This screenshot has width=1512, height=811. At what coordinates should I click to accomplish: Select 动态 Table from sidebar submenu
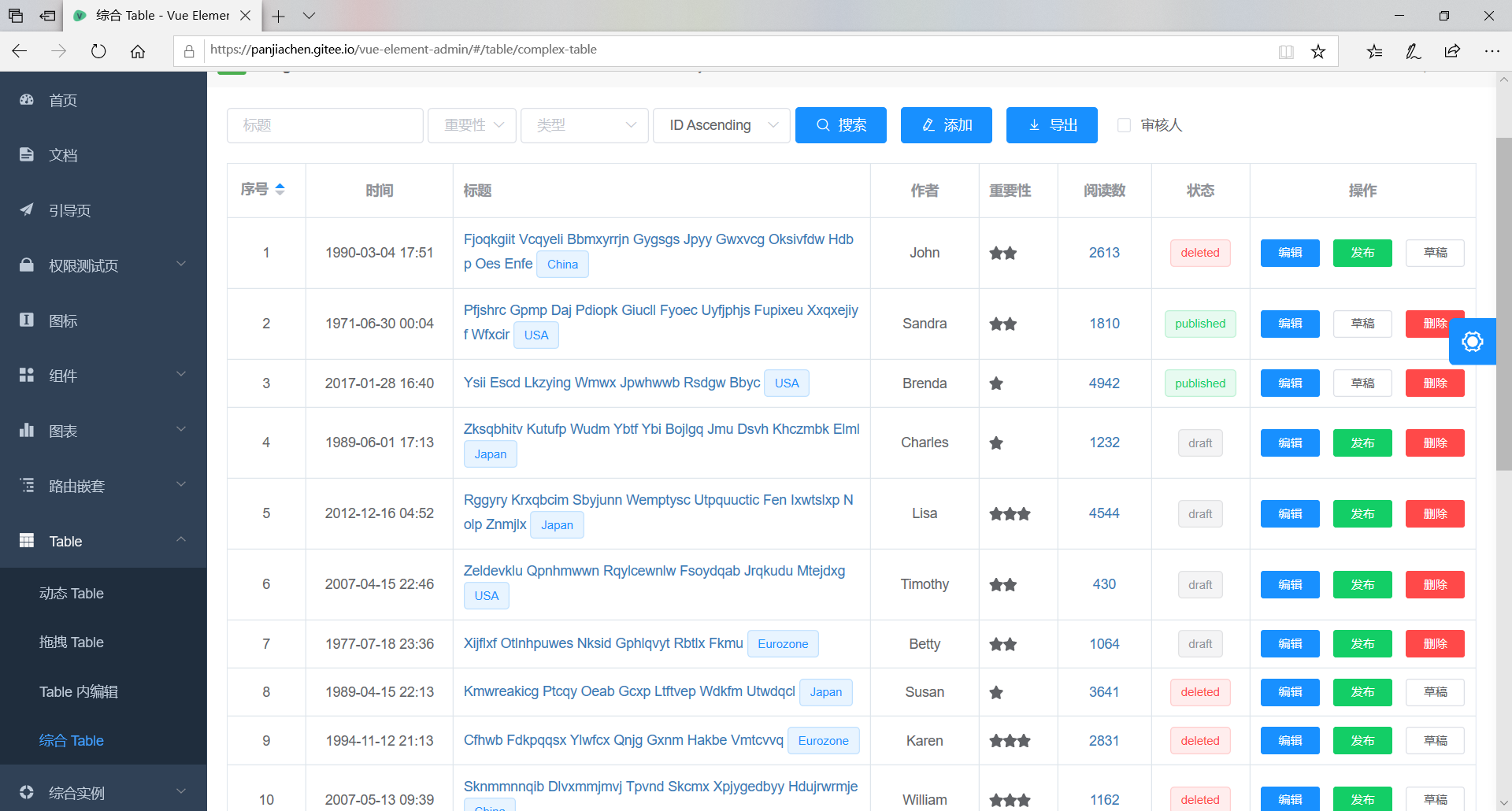72,593
